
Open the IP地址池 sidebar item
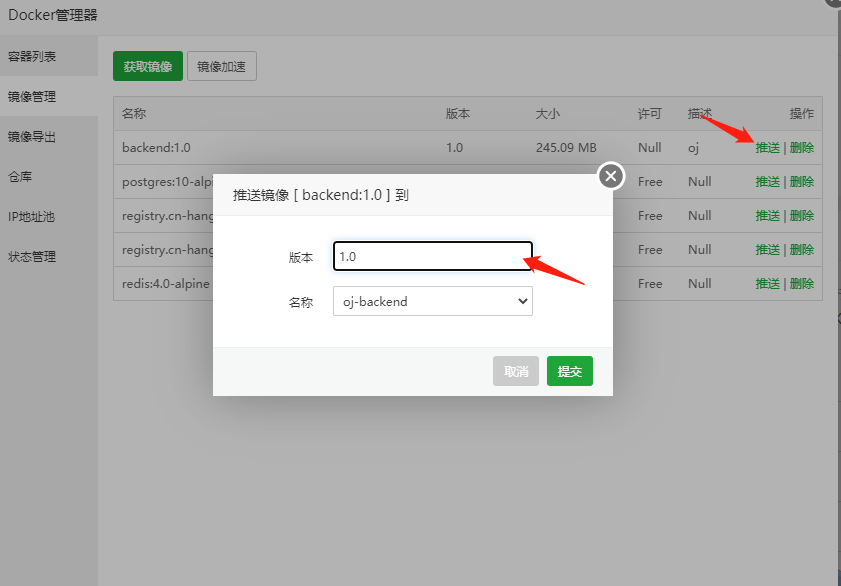click(x=32, y=217)
